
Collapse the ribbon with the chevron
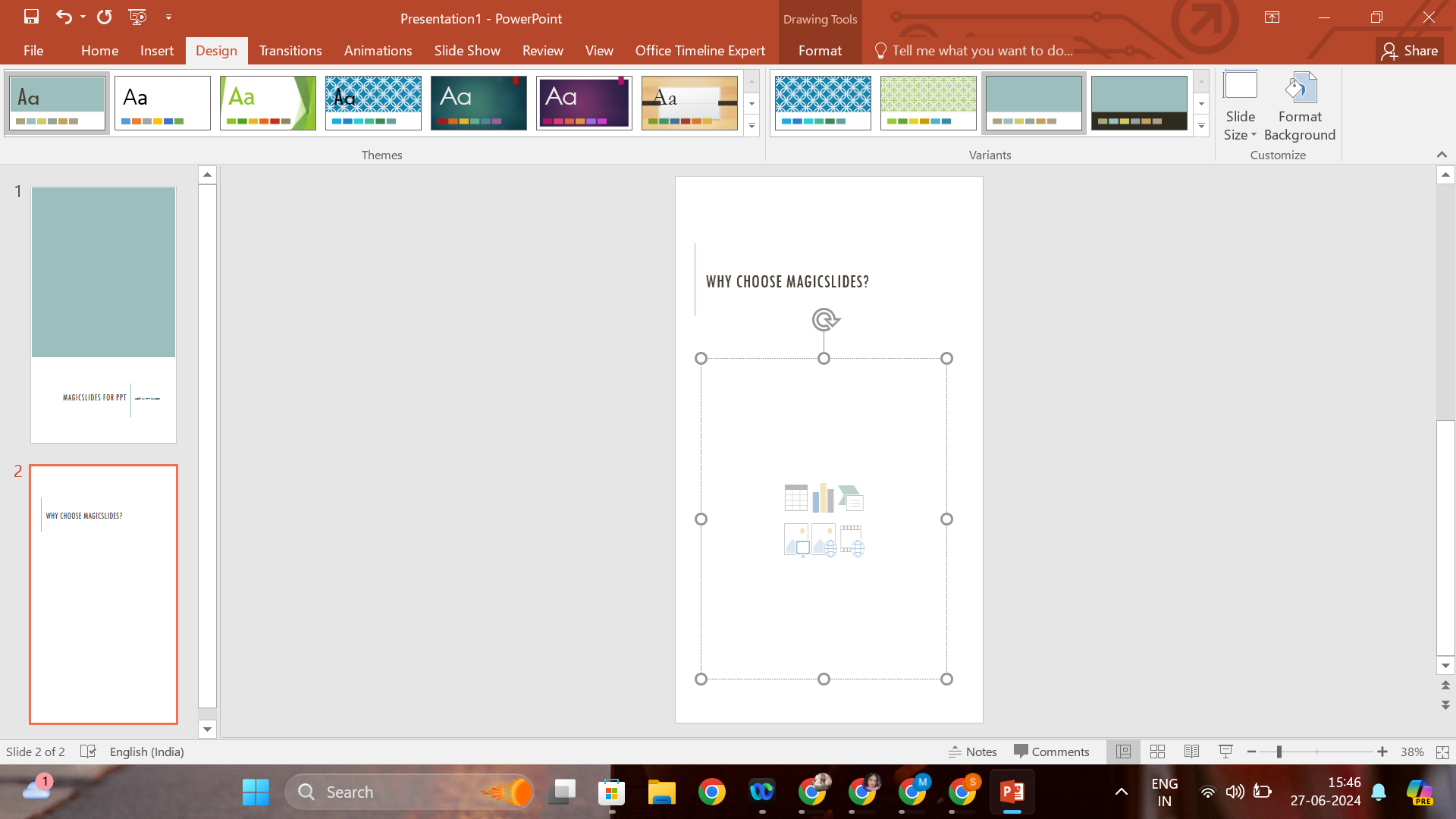(x=1442, y=155)
